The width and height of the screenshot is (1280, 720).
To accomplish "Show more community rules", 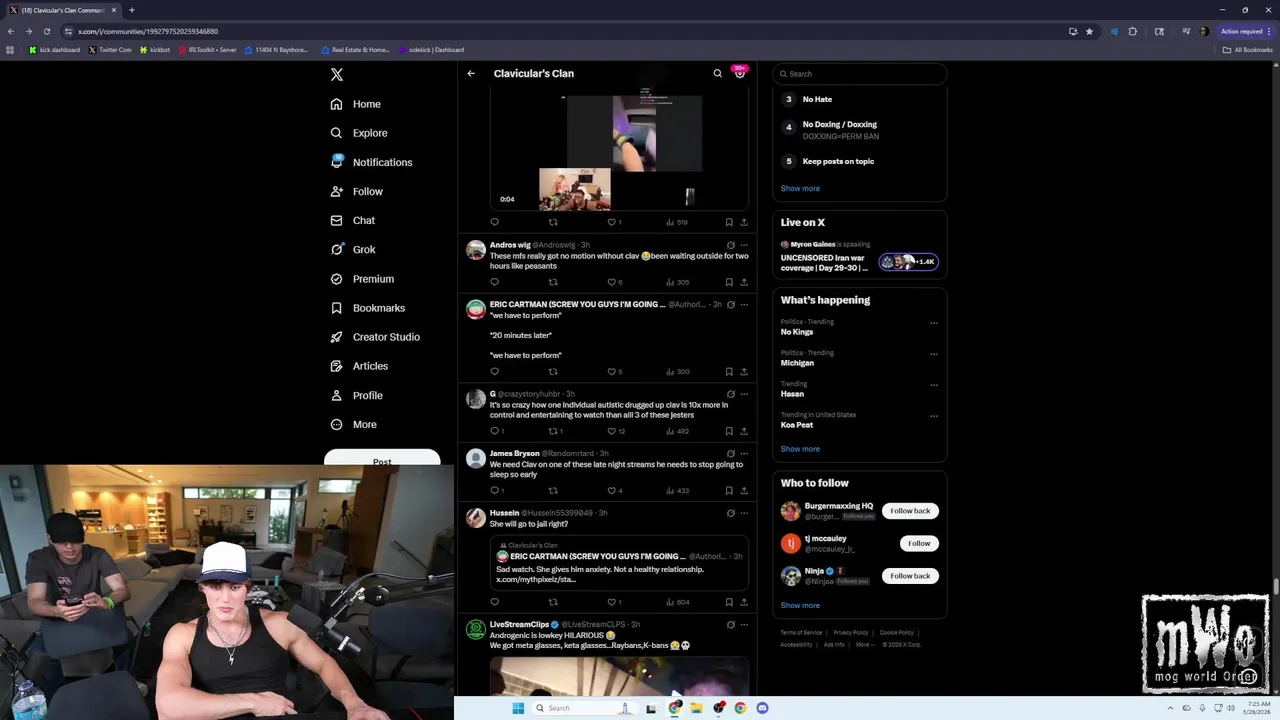I will (x=800, y=188).
